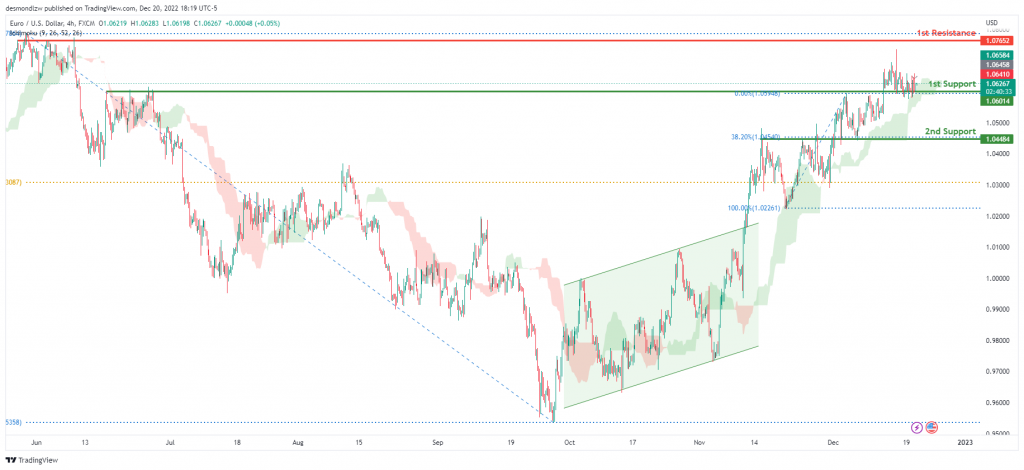The image size is (1024, 470).
Task: Open the Ichimoku indicator legend
Action: 45,32
